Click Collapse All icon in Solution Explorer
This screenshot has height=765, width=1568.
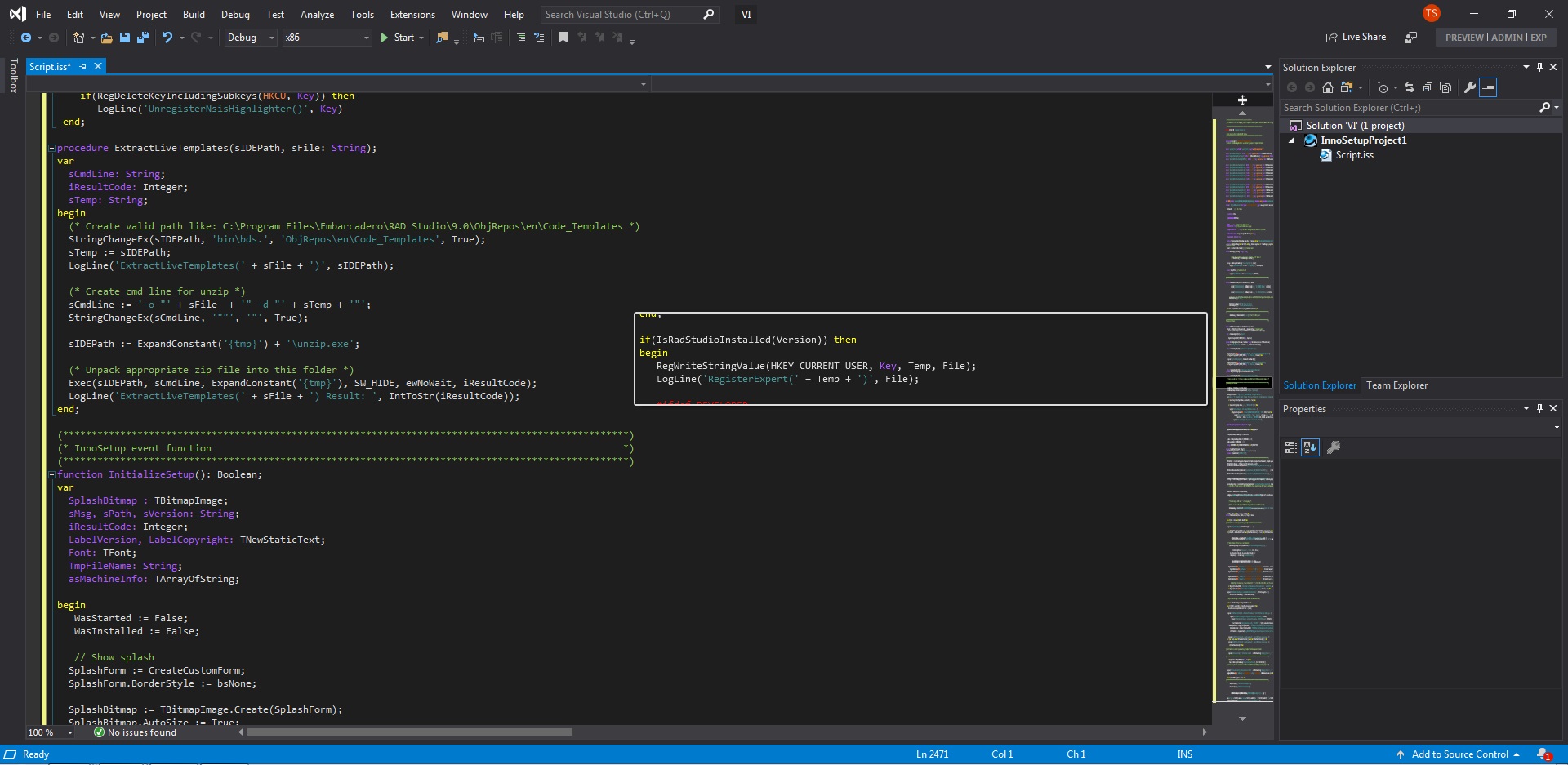pos(1428,87)
